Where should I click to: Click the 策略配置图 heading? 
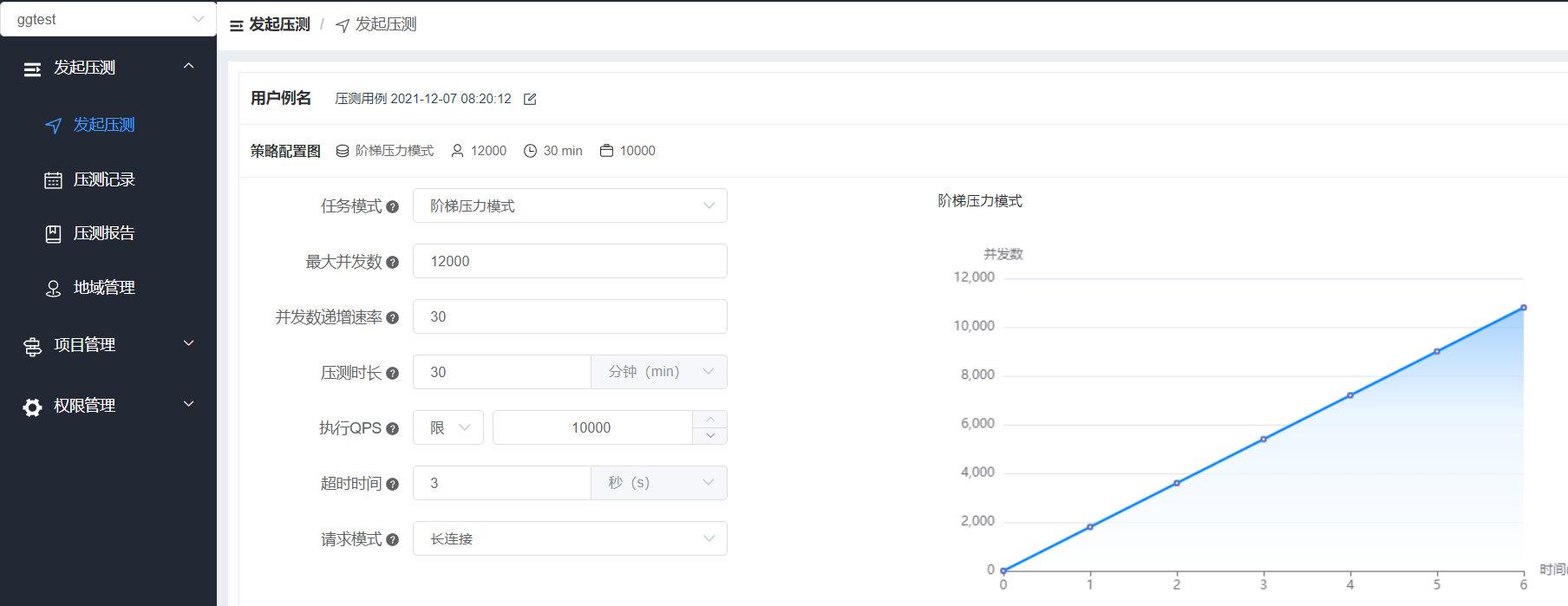click(x=285, y=151)
